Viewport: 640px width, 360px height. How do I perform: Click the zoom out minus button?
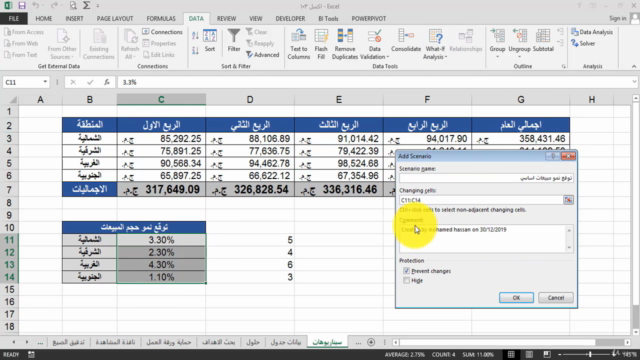(x=559, y=354)
